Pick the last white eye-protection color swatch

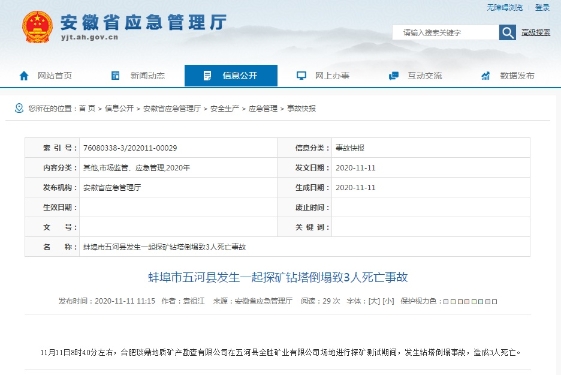point(494,301)
